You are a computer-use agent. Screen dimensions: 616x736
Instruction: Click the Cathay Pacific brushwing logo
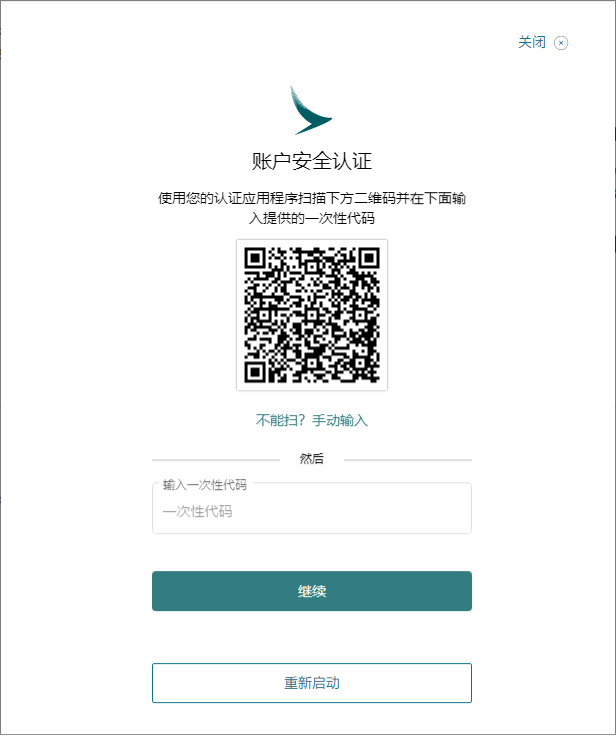311,110
